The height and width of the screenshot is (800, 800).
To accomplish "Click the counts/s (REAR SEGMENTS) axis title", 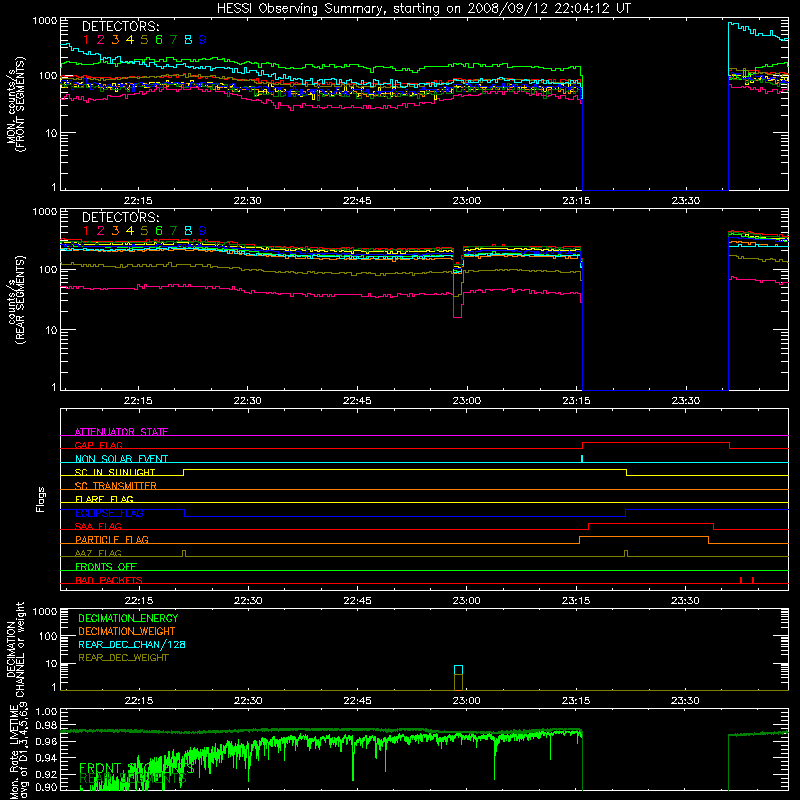I will (15, 300).
